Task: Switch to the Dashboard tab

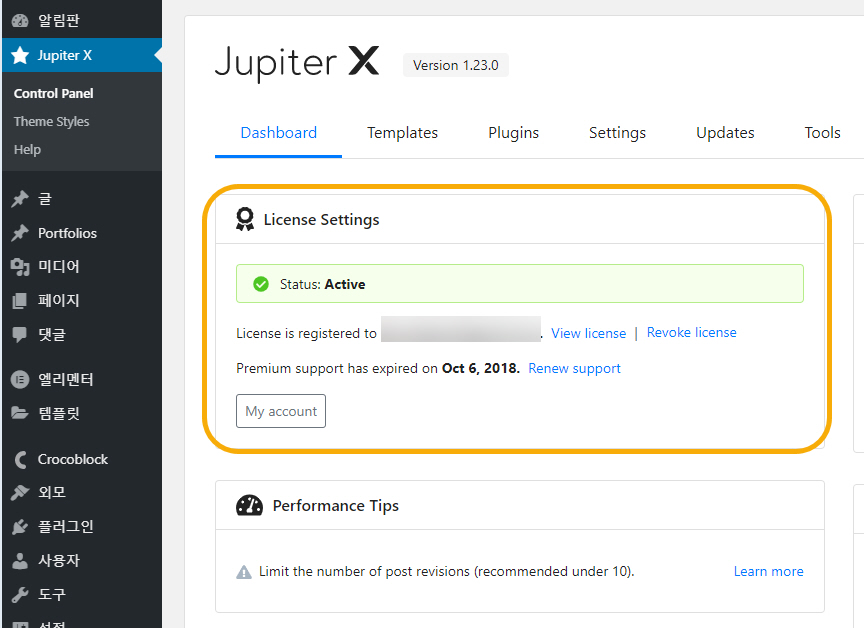Action: [x=278, y=133]
